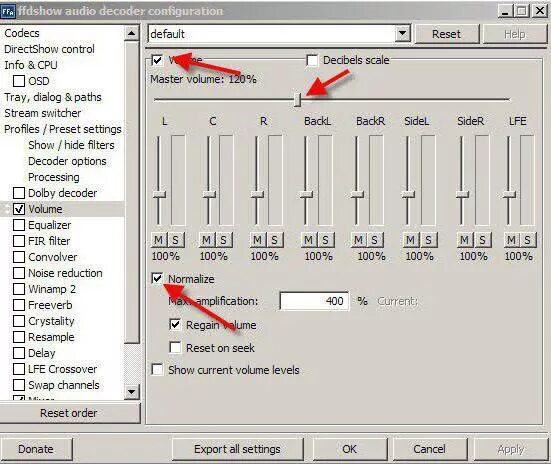The width and height of the screenshot is (551, 464).
Task: Solo the R channel with S button
Action: tap(274, 240)
